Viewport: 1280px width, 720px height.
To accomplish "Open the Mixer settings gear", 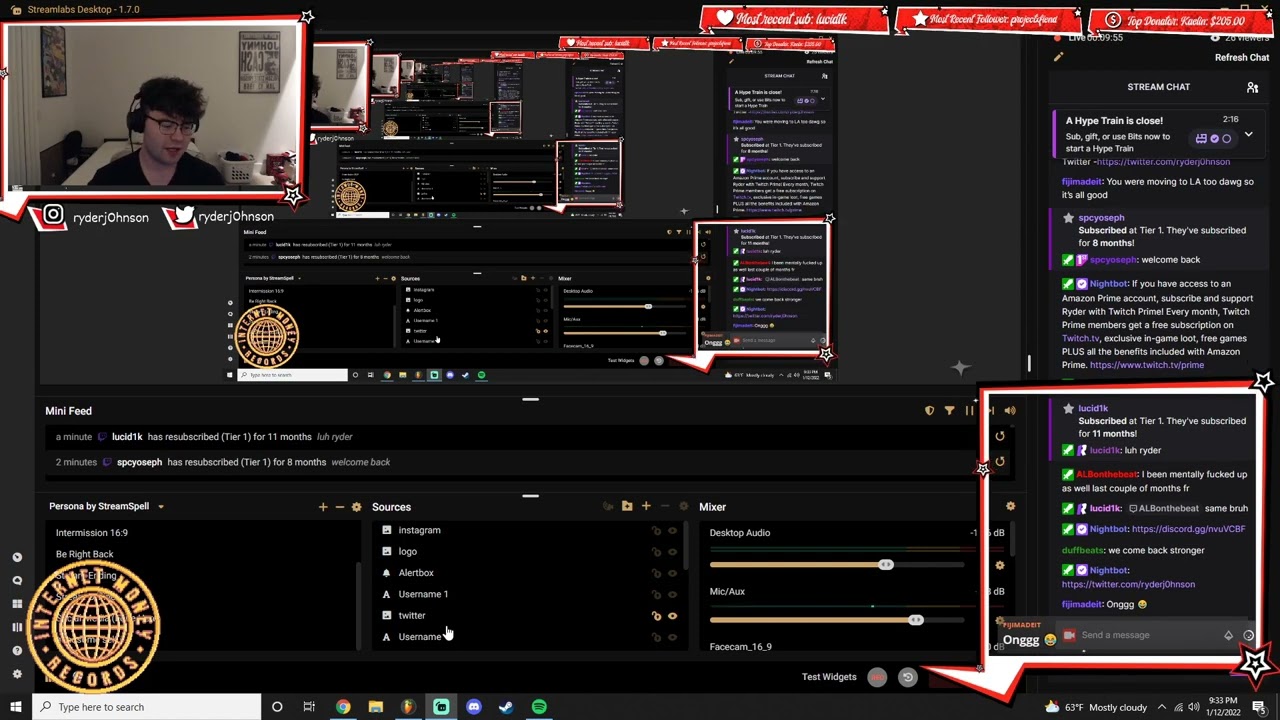I will tap(1010, 507).
